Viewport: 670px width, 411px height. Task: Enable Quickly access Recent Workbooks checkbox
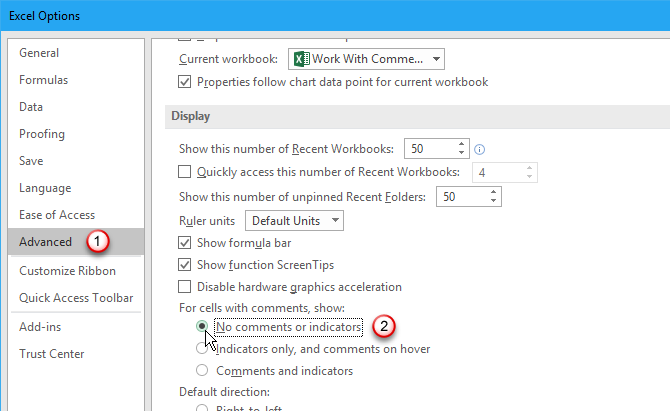tap(184, 173)
